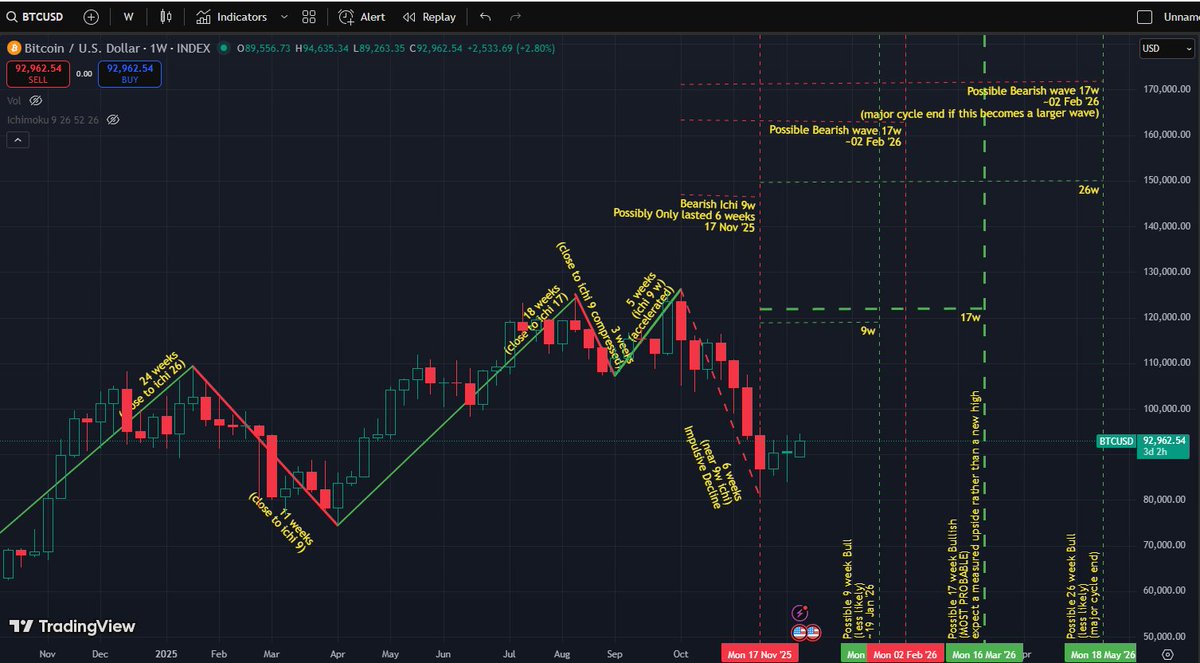Image resolution: width=1200 pixels, height=663 pixels.
Task: Open the W time interval menu
Action: point(128,17)
